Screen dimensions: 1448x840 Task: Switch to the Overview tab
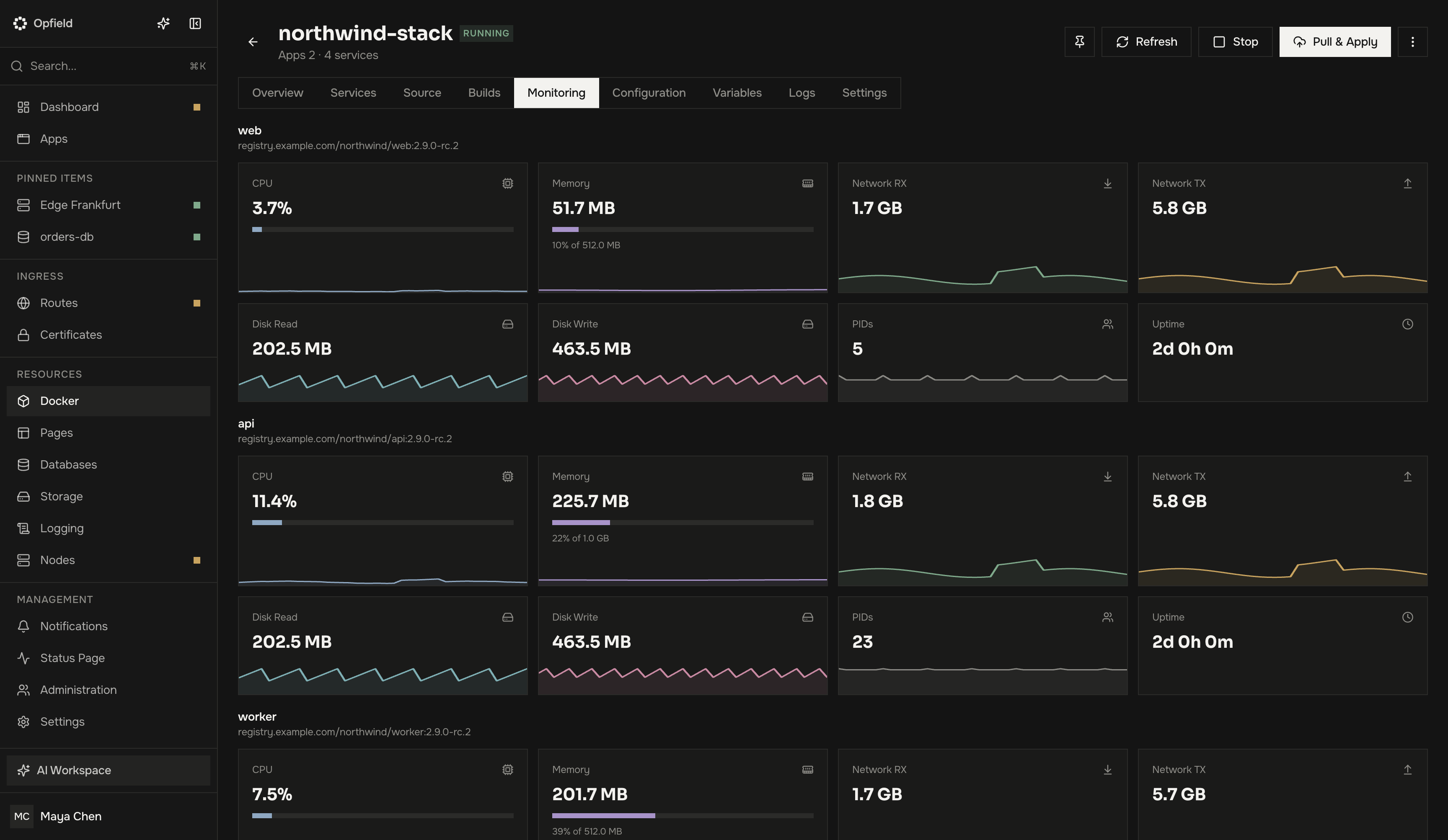pos(277,93)
